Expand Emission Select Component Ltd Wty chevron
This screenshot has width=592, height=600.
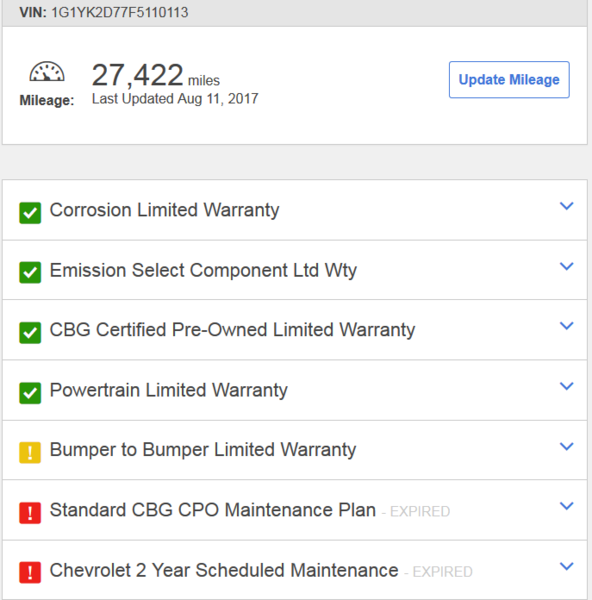click(x=567, y=266)
